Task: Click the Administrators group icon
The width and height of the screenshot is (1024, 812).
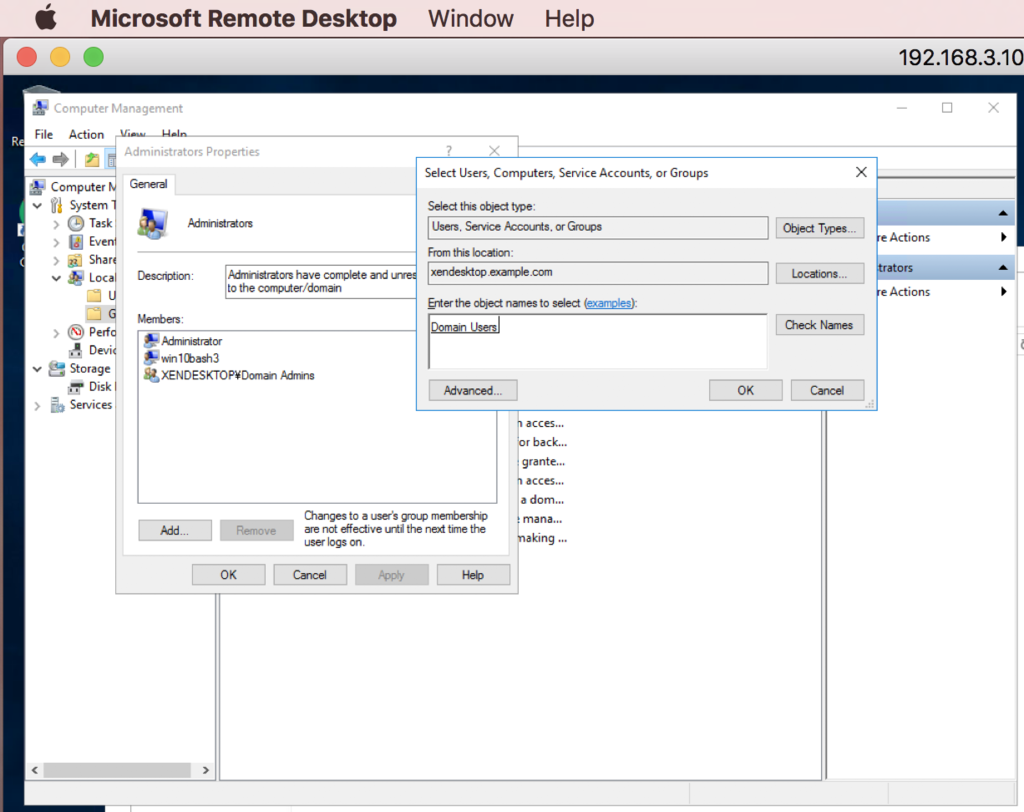Action: pos(153,223)
